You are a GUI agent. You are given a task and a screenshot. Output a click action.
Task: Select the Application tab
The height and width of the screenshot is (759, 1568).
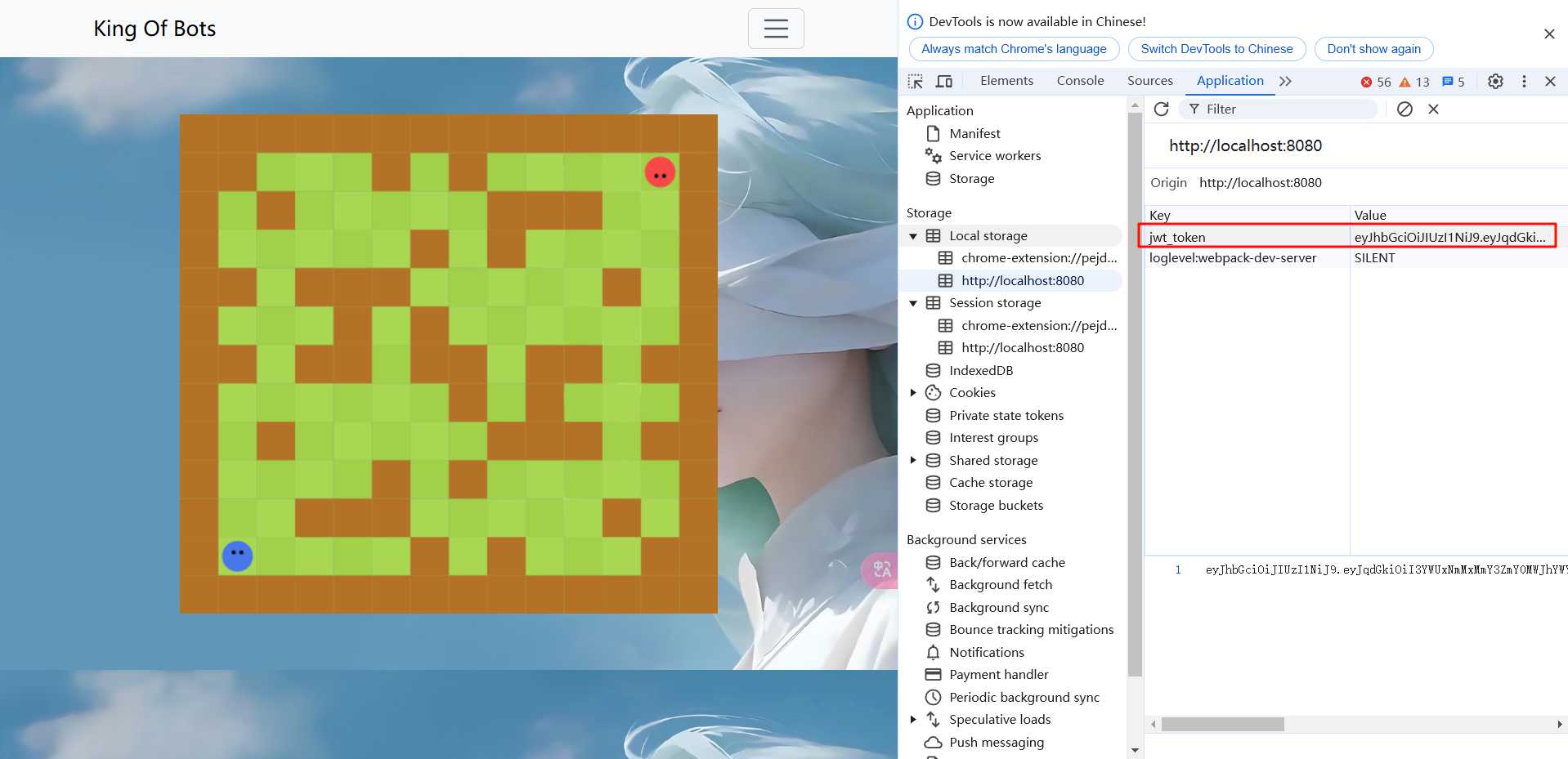1230,80
